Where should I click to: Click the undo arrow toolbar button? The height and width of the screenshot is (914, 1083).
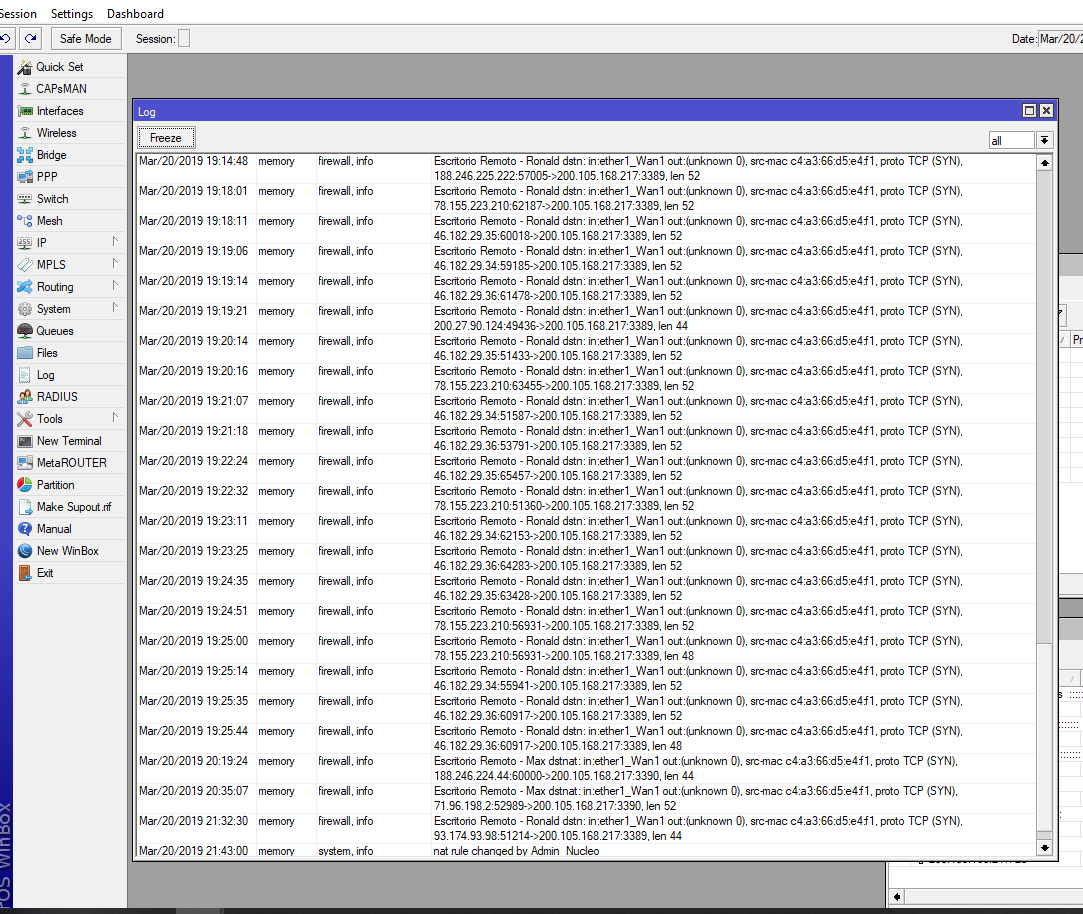[6, 39]
